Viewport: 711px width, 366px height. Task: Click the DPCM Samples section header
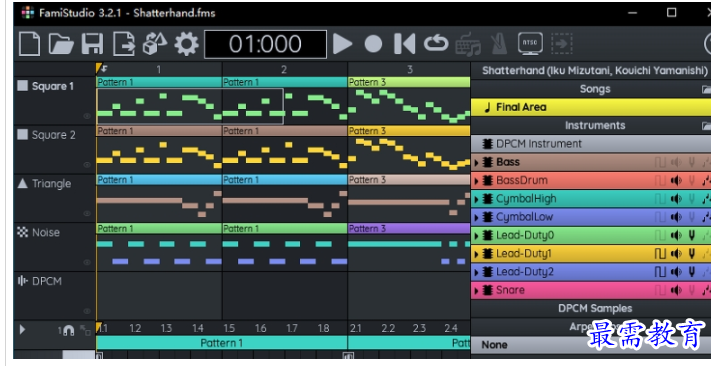pos(591,308)
